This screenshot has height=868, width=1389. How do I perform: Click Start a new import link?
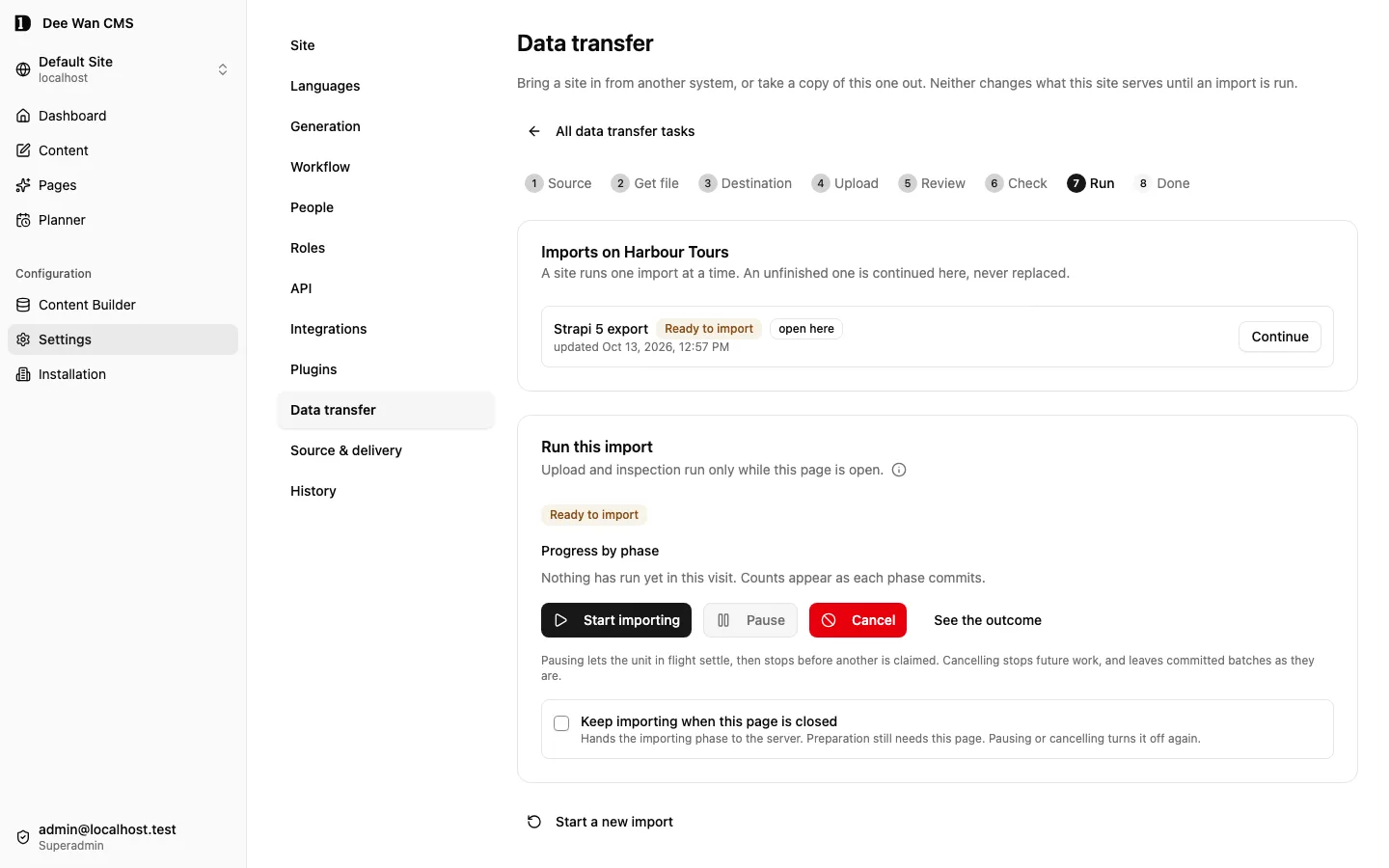click(x=600, y=822)
